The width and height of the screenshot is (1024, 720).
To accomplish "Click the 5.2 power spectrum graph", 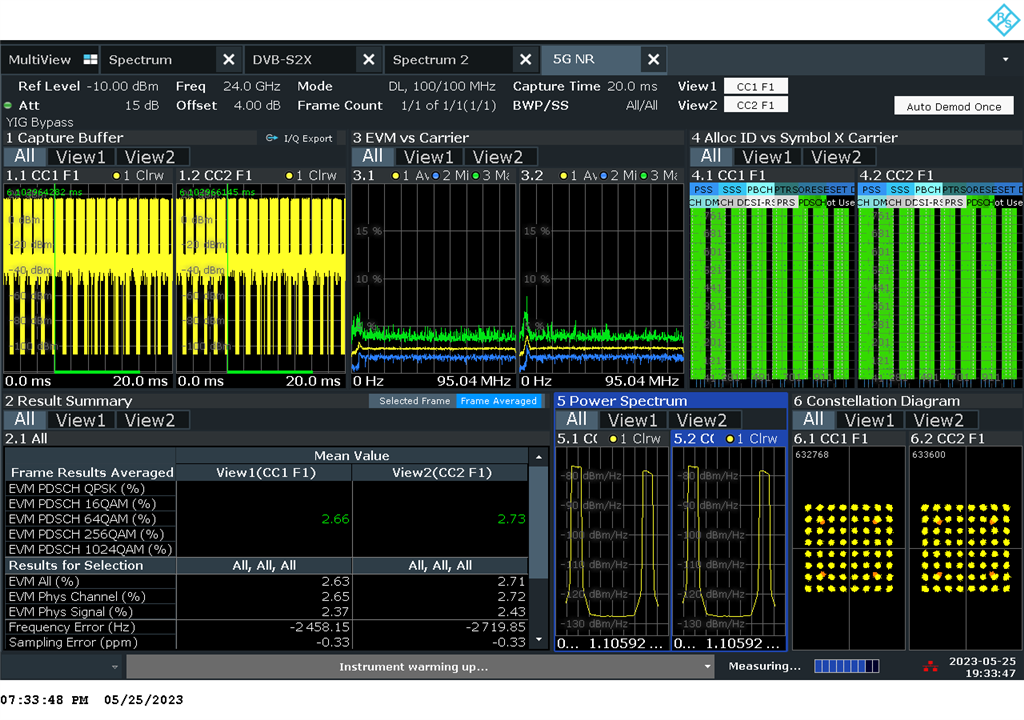I will (729, 541).
